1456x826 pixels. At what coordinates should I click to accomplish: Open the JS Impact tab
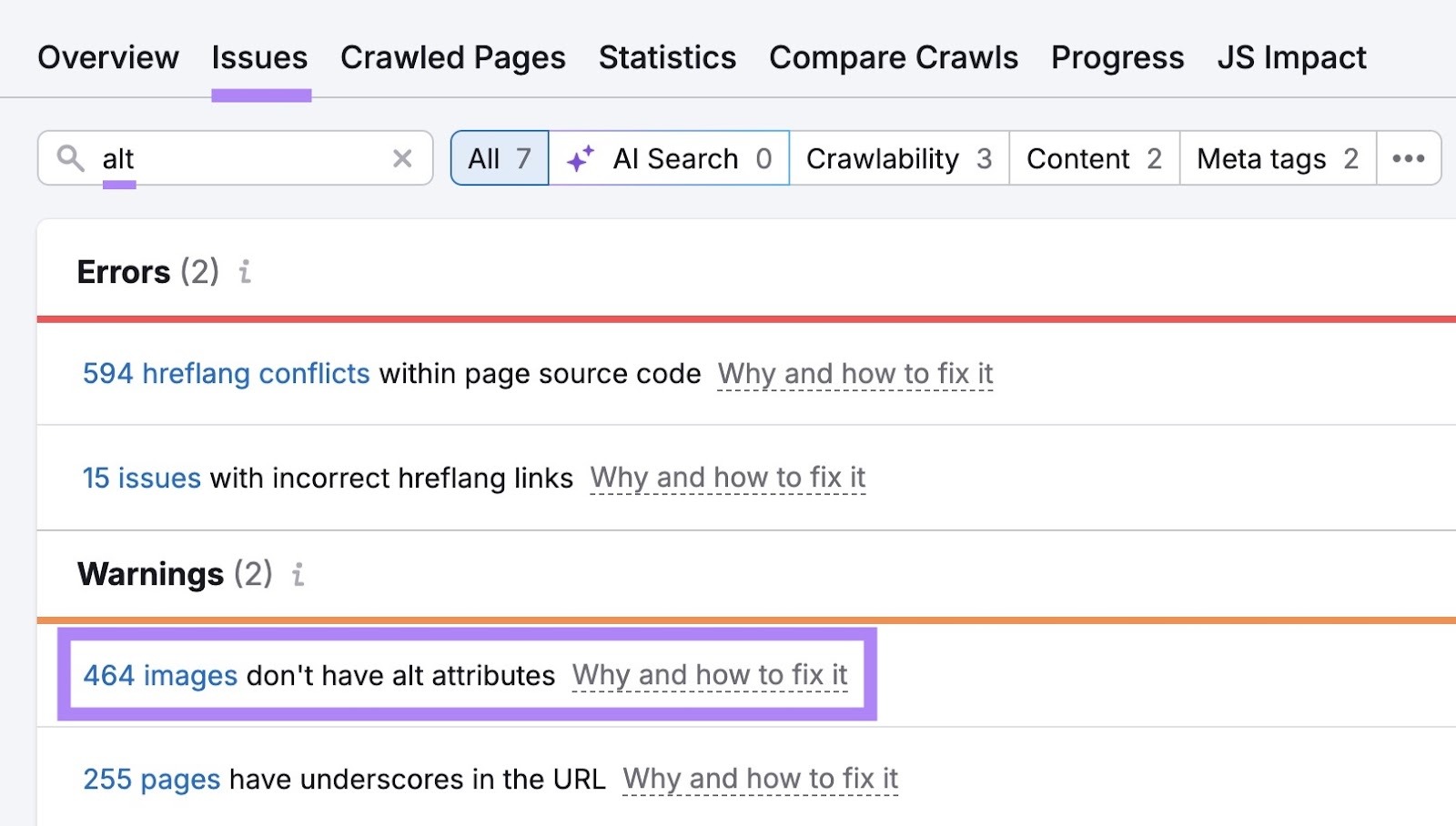tap(1290, 56)
